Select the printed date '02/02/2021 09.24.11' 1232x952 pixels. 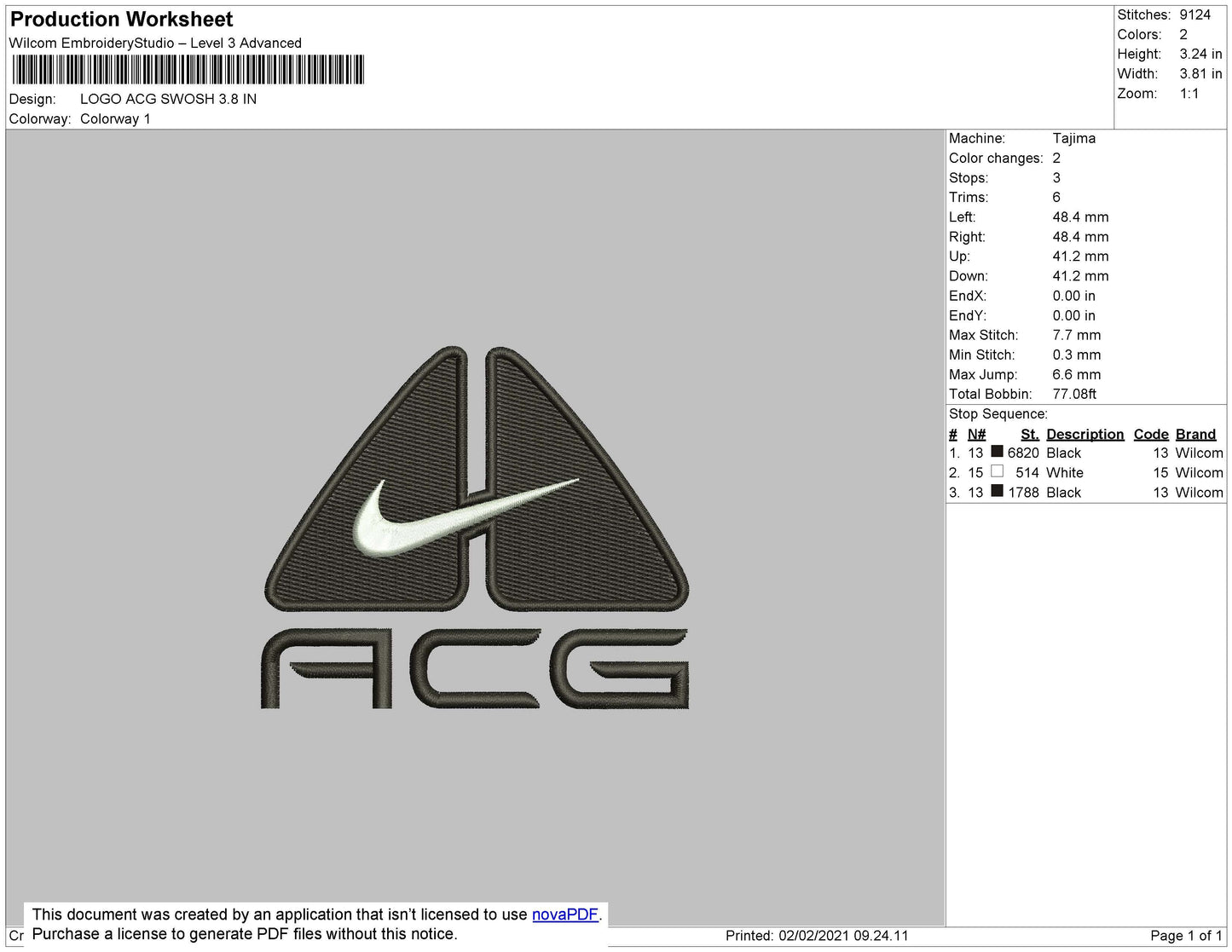coord(843,935)
